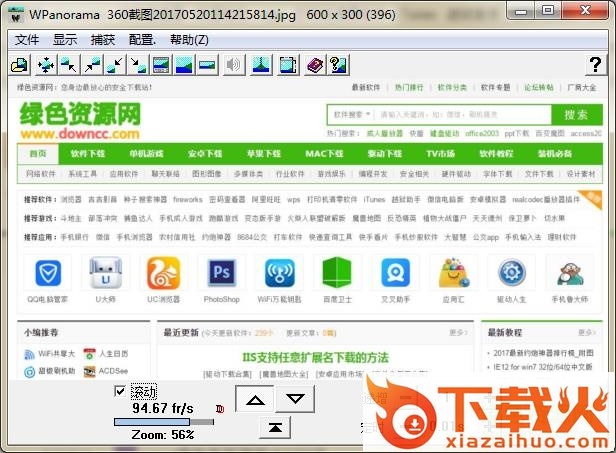Click the 软件搜索 dropdown in displayed webpage

[x=352, y=115]
